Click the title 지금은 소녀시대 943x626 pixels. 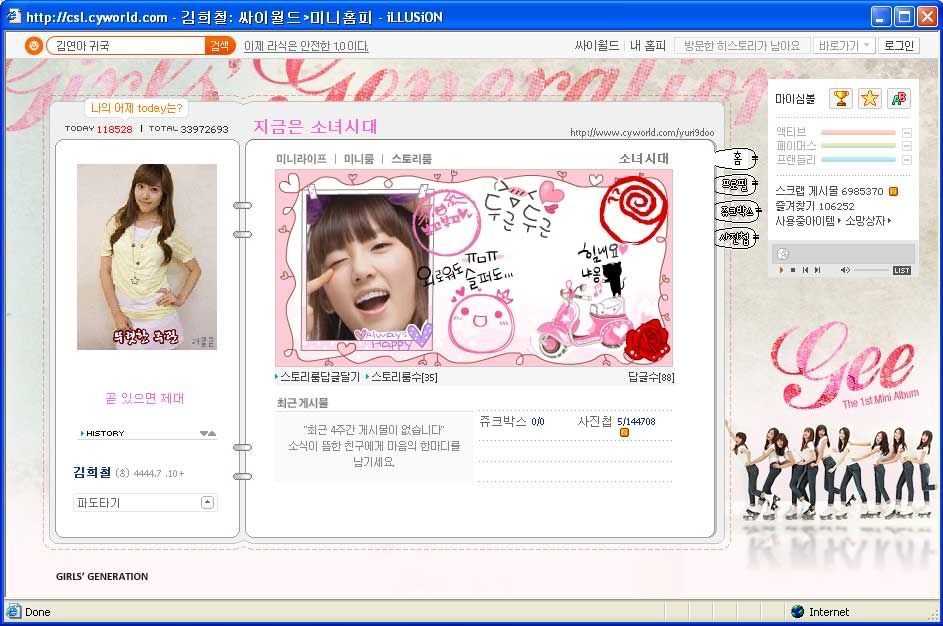pyautogui.click(x=315, y=126)
